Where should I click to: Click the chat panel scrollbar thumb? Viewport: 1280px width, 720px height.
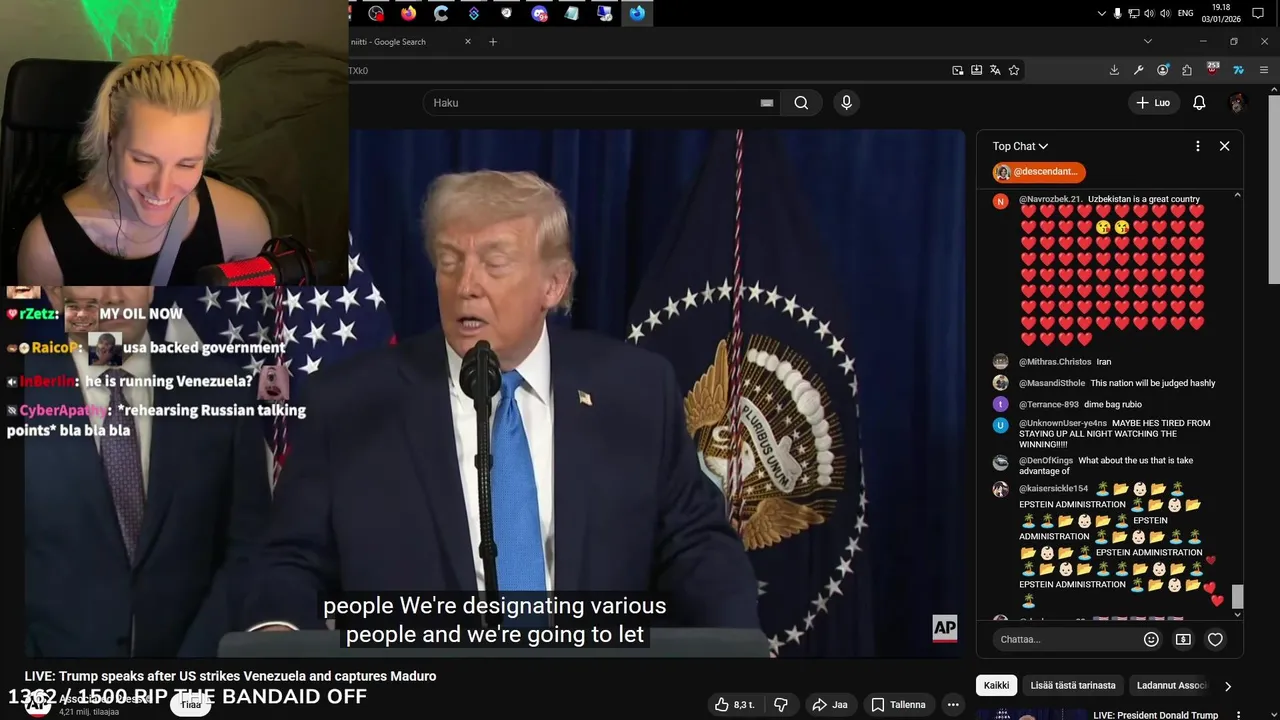(1237, 596)
